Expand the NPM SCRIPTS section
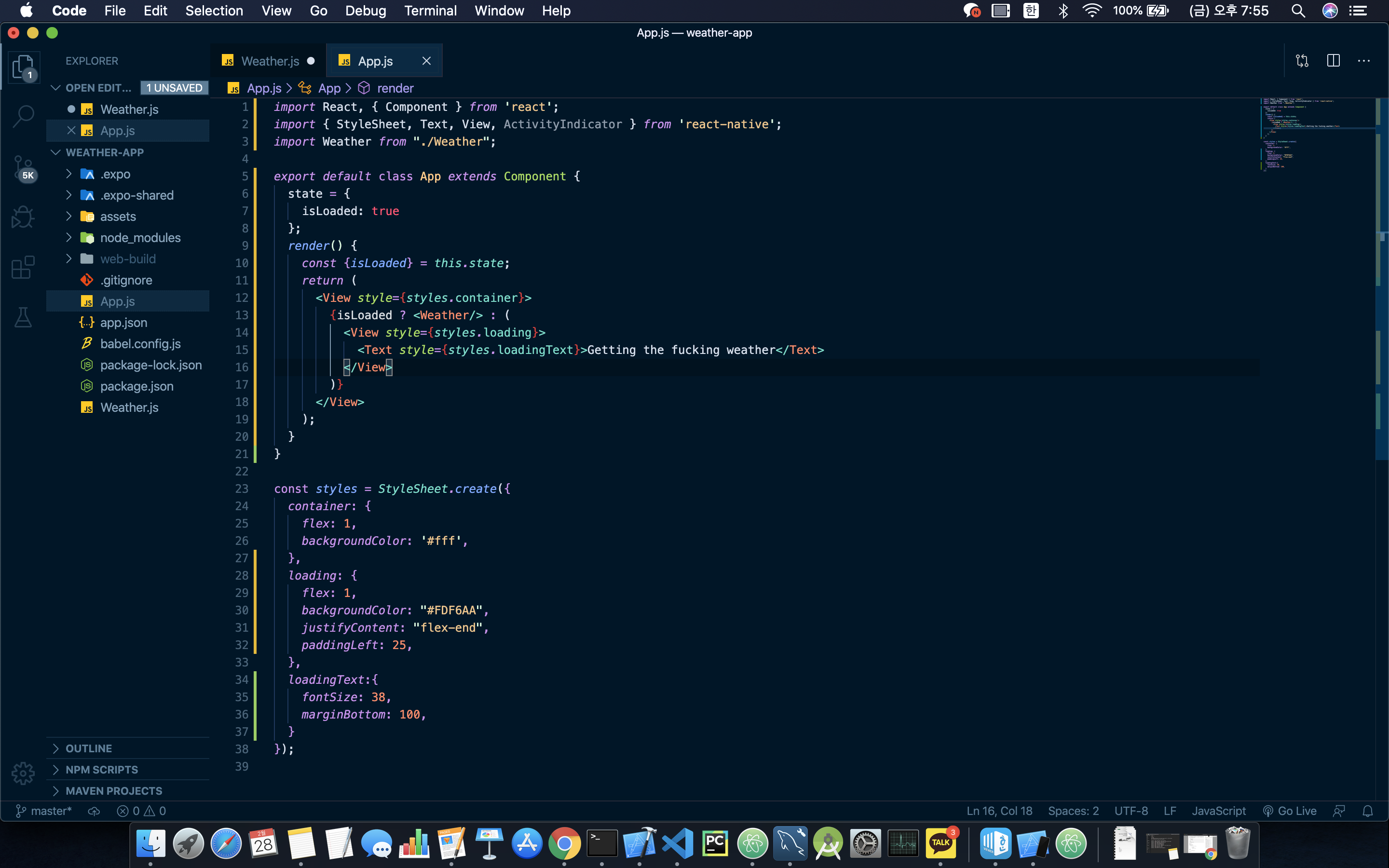Viewport: 1389px width, 868px height. click(x=102, y=769)
